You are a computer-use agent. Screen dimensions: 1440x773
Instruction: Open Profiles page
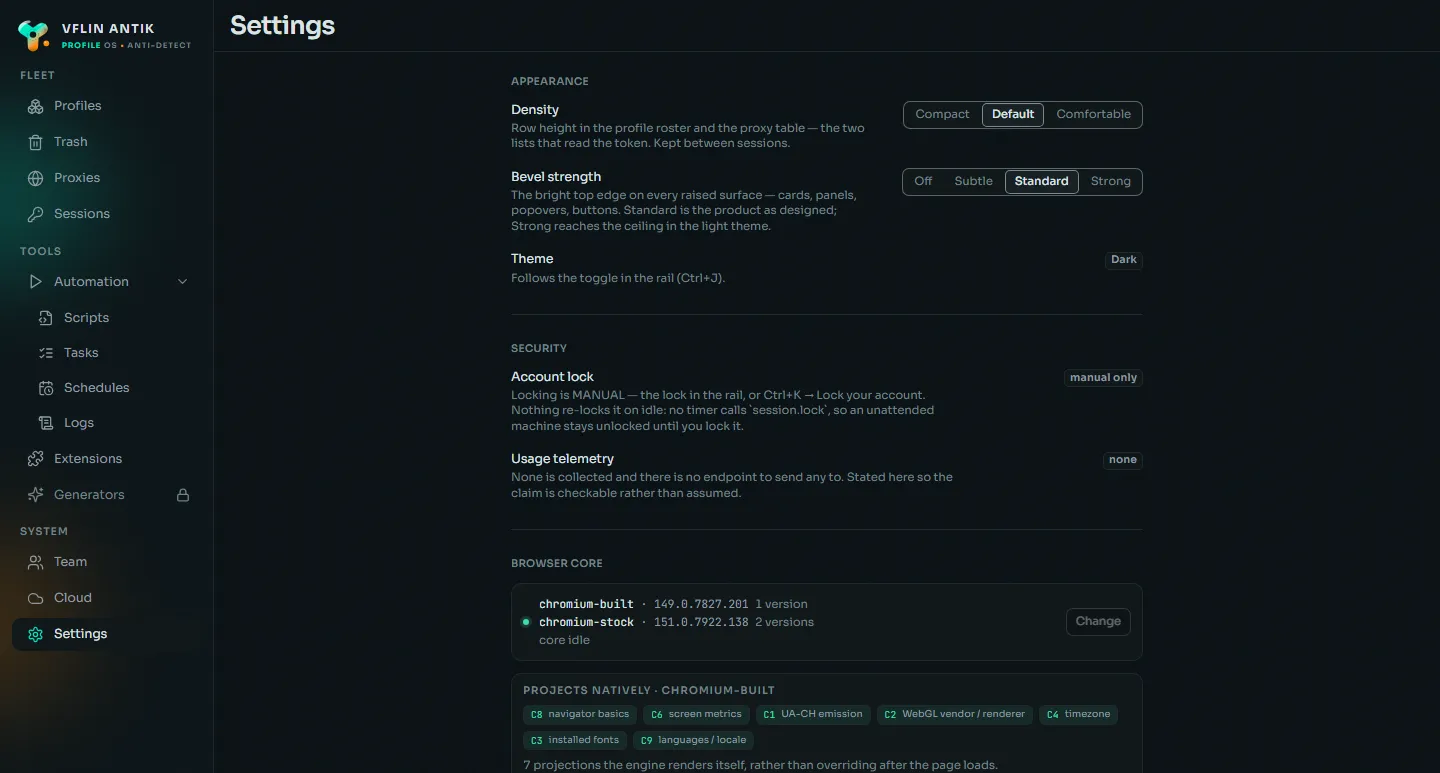pos(106,106)
